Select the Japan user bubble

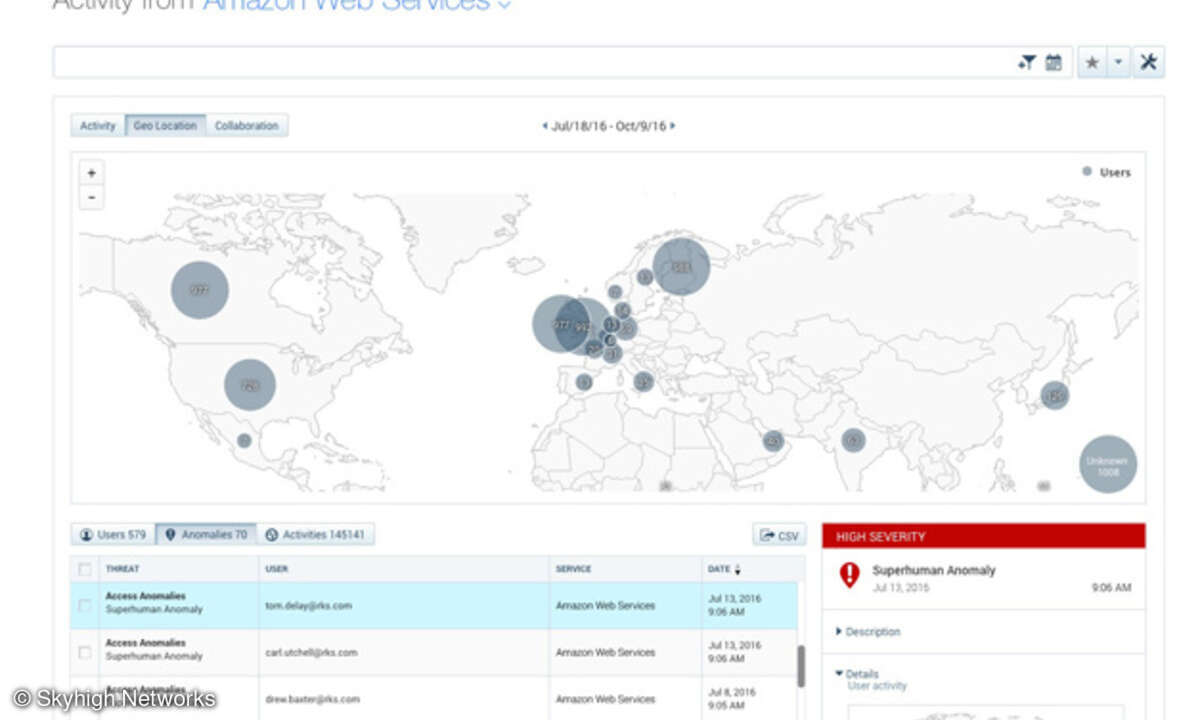1054,396
